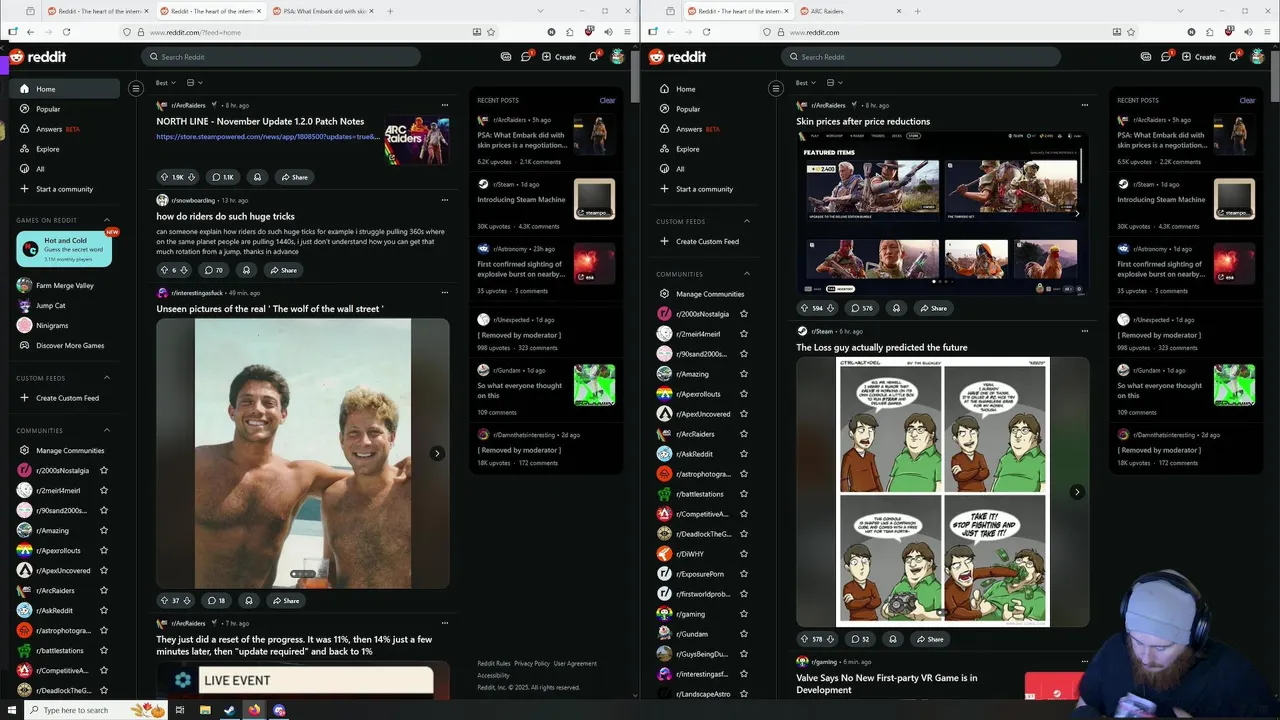
Task: Open Steam store link in patch notes post
Action: [268, 137]
